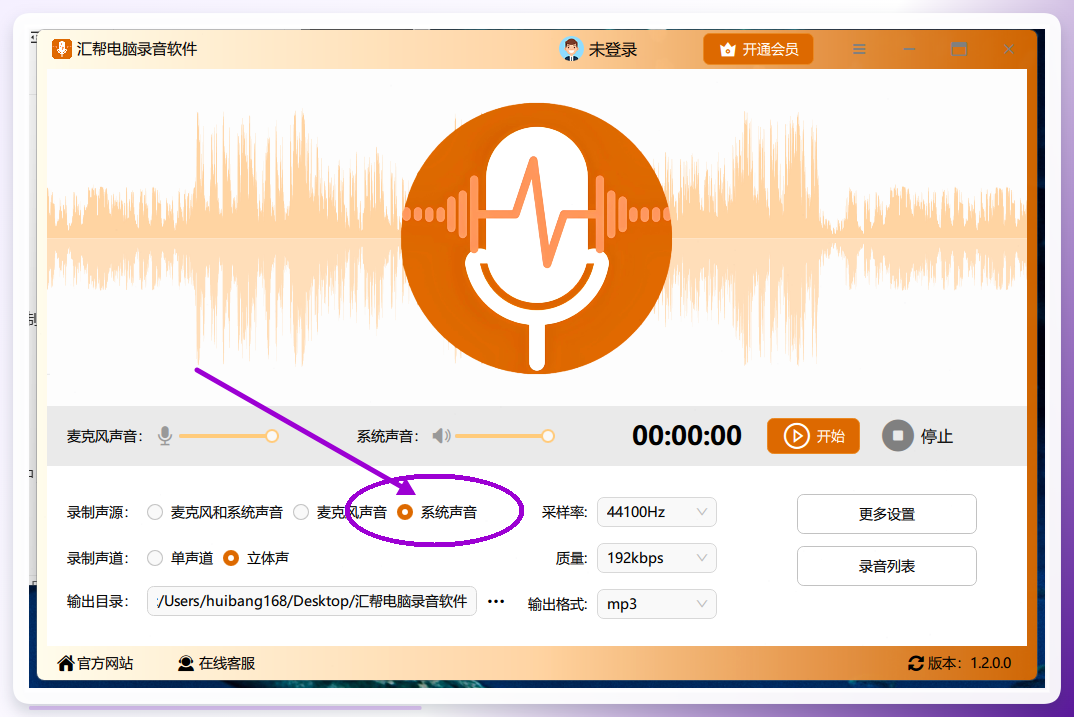This screenshot has width=1074, height=717.
Task: Stop recording with 停止 button
Action: click(918, 436)
